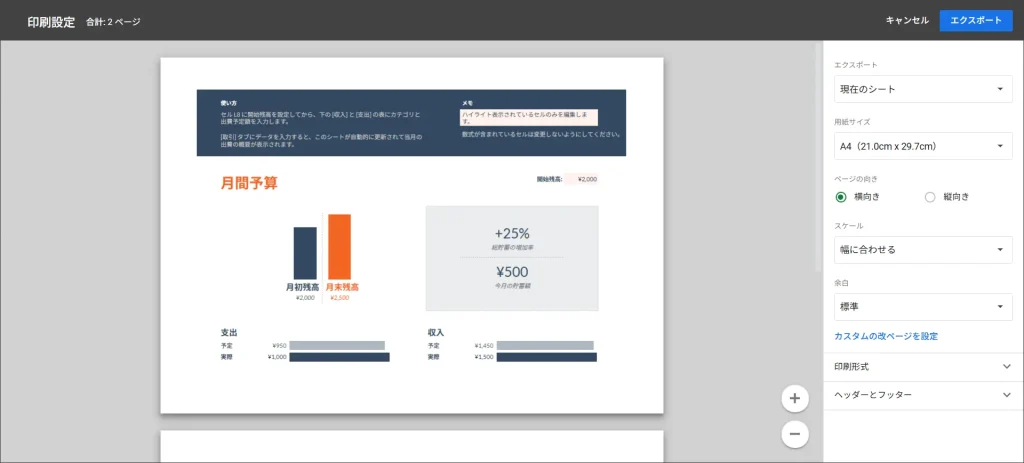
Task: Click the ページの向き label
Action: [x=856, y=178]
